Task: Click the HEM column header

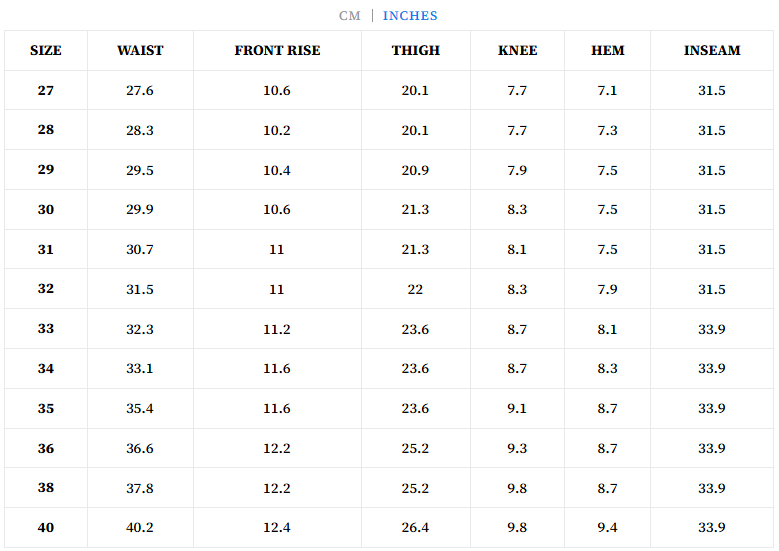Action: click(x=607, y=51)
